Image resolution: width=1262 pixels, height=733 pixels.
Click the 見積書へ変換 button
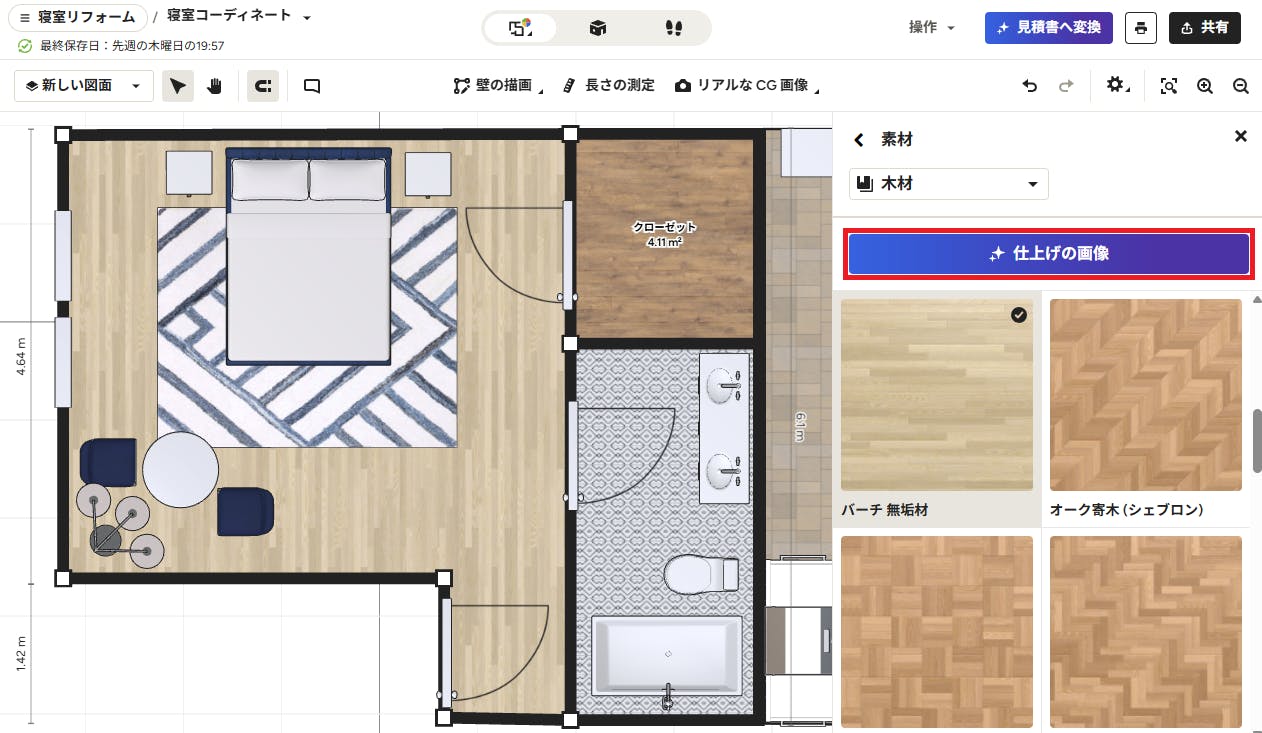tap(1048, 28)
